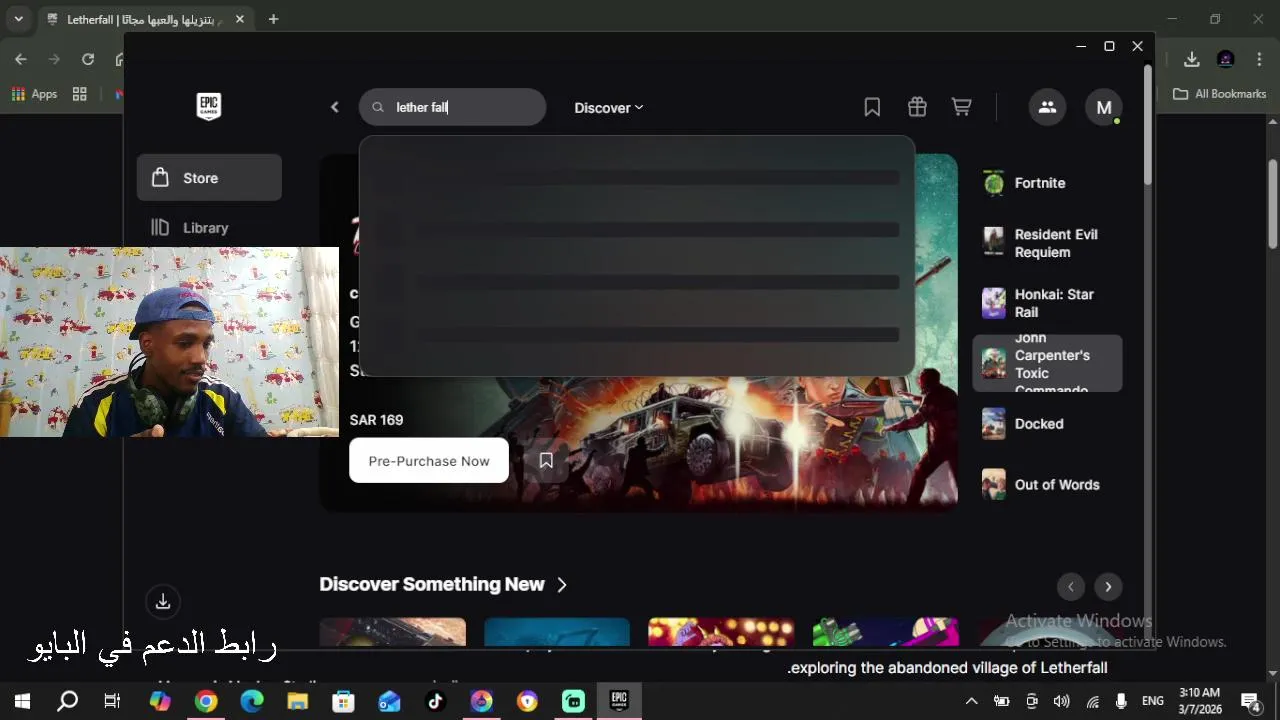This screenshot has height=720, width=1280.
Task: Click the Pre-Purchase Now button
Action: point(429,461)
